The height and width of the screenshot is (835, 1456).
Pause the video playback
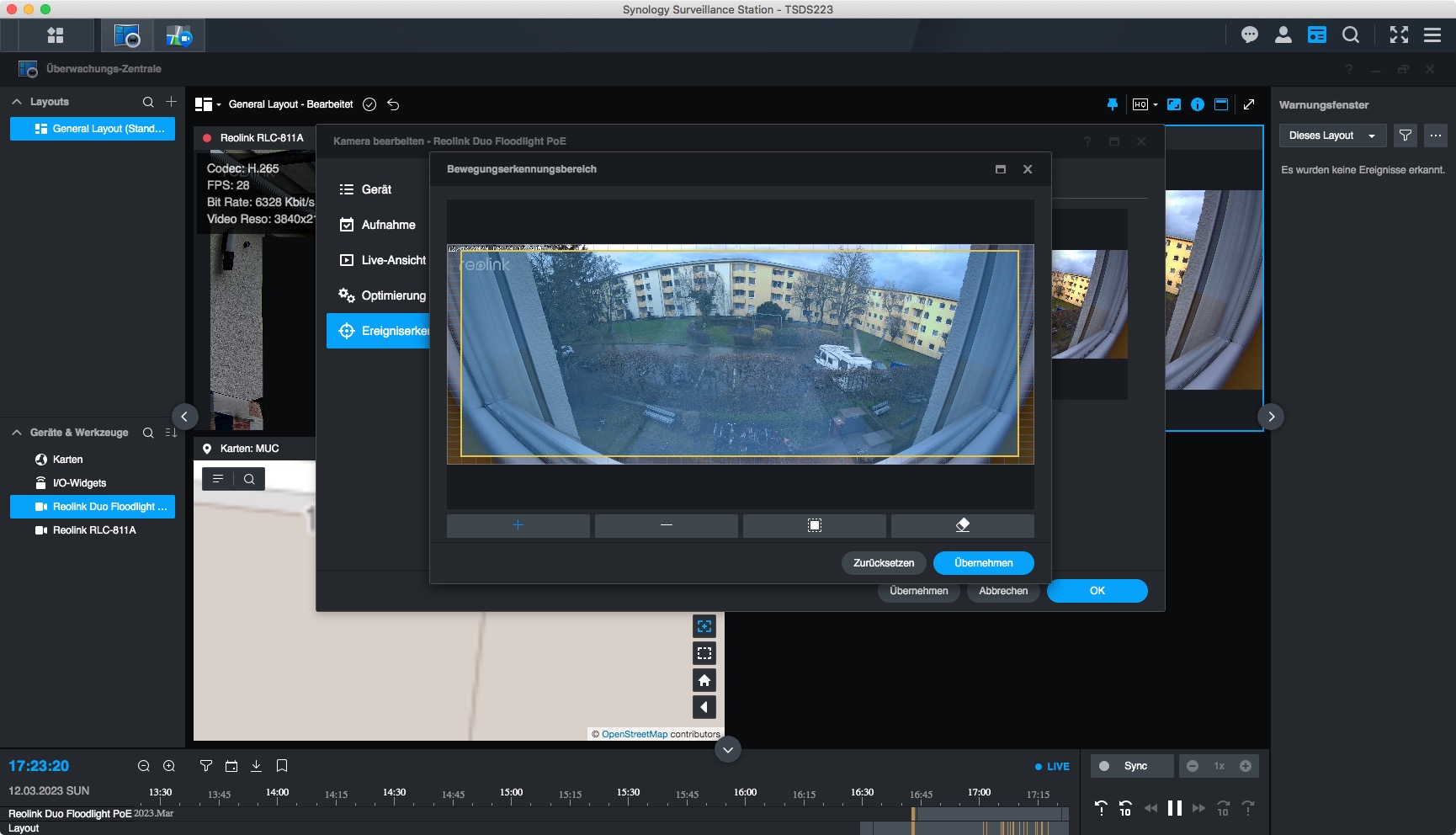[x=1174, y=809]
